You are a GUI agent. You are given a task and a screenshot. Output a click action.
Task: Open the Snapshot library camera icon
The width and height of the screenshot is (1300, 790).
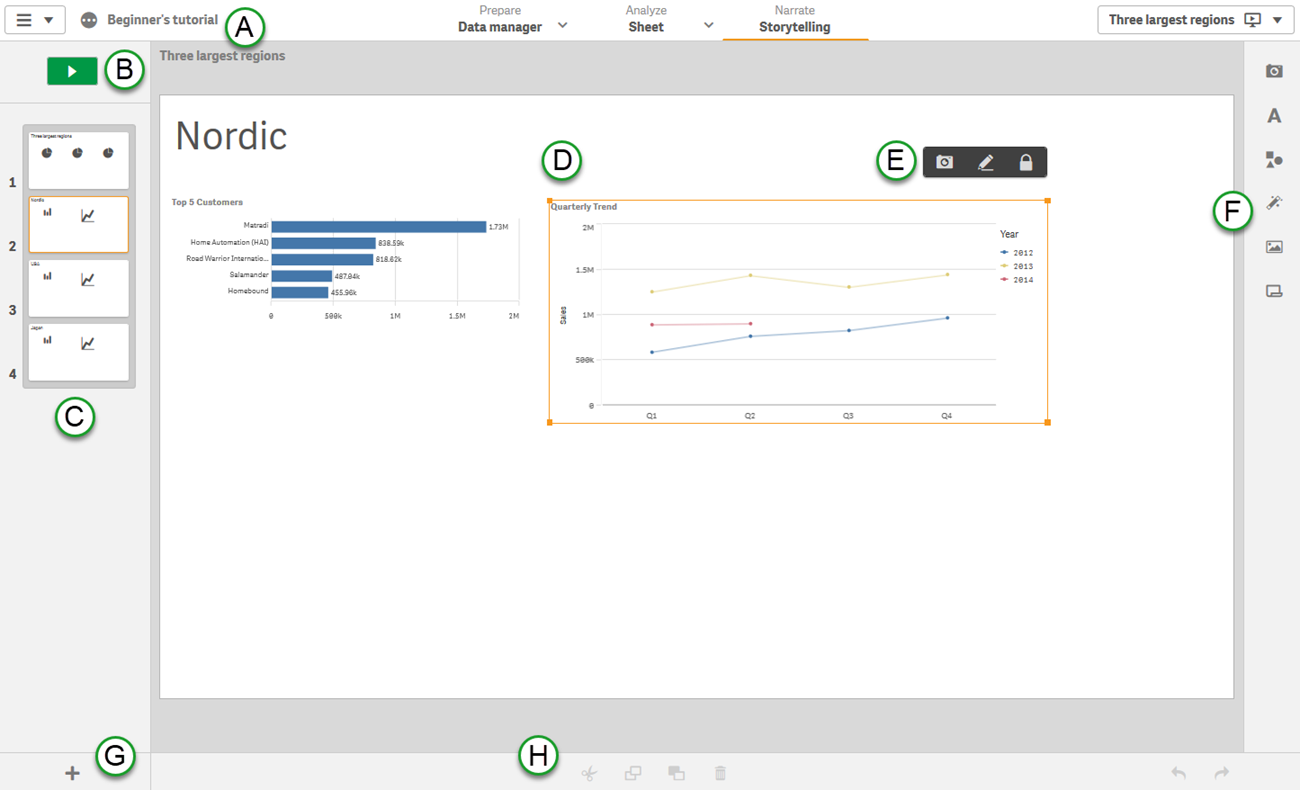pyautogui.click(x=1274, y=71)
